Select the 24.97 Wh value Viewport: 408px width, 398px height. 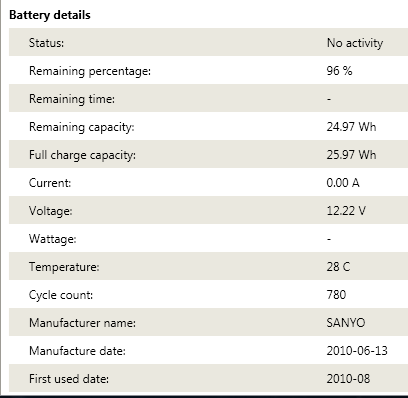pyautogui.click(x=351, y=127)
